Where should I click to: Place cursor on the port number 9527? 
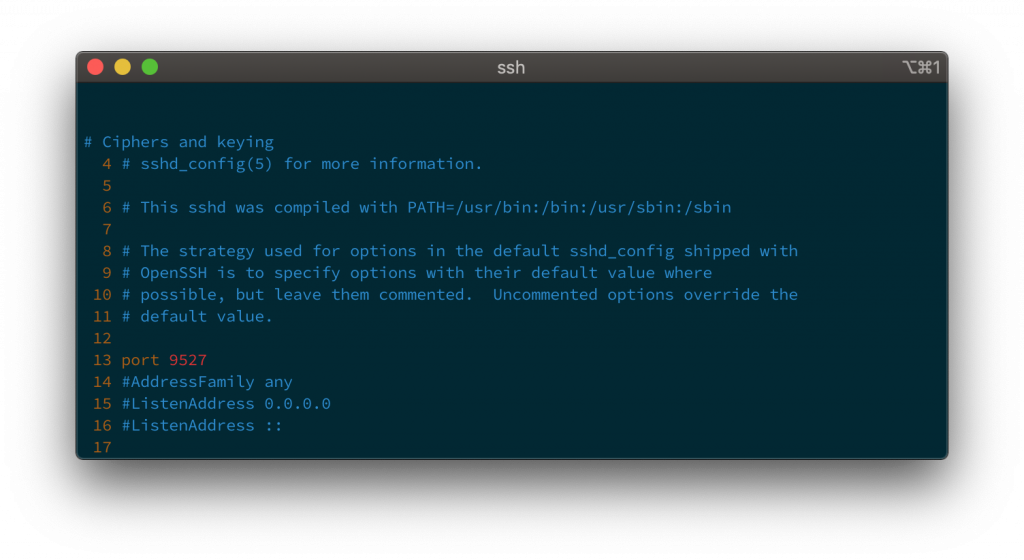[187, 360]
